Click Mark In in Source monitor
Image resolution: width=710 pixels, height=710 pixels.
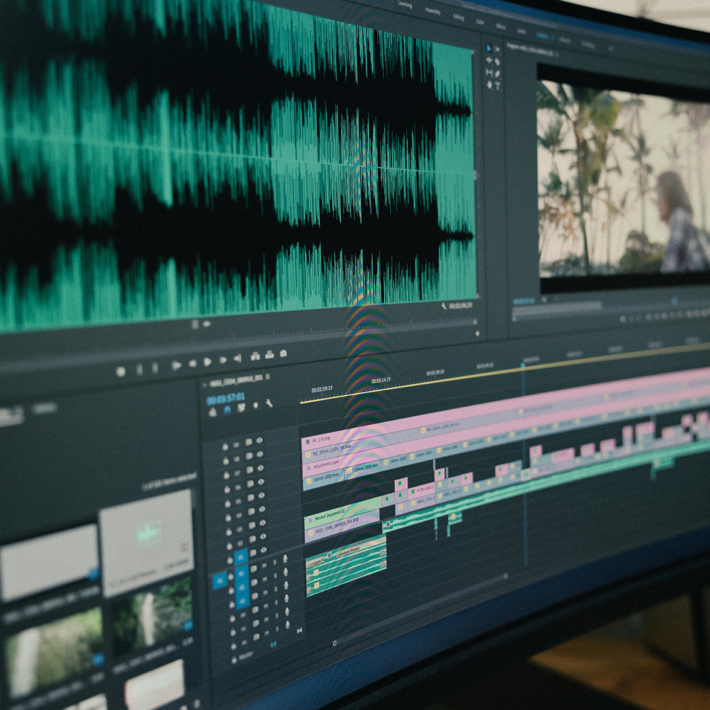139,370
